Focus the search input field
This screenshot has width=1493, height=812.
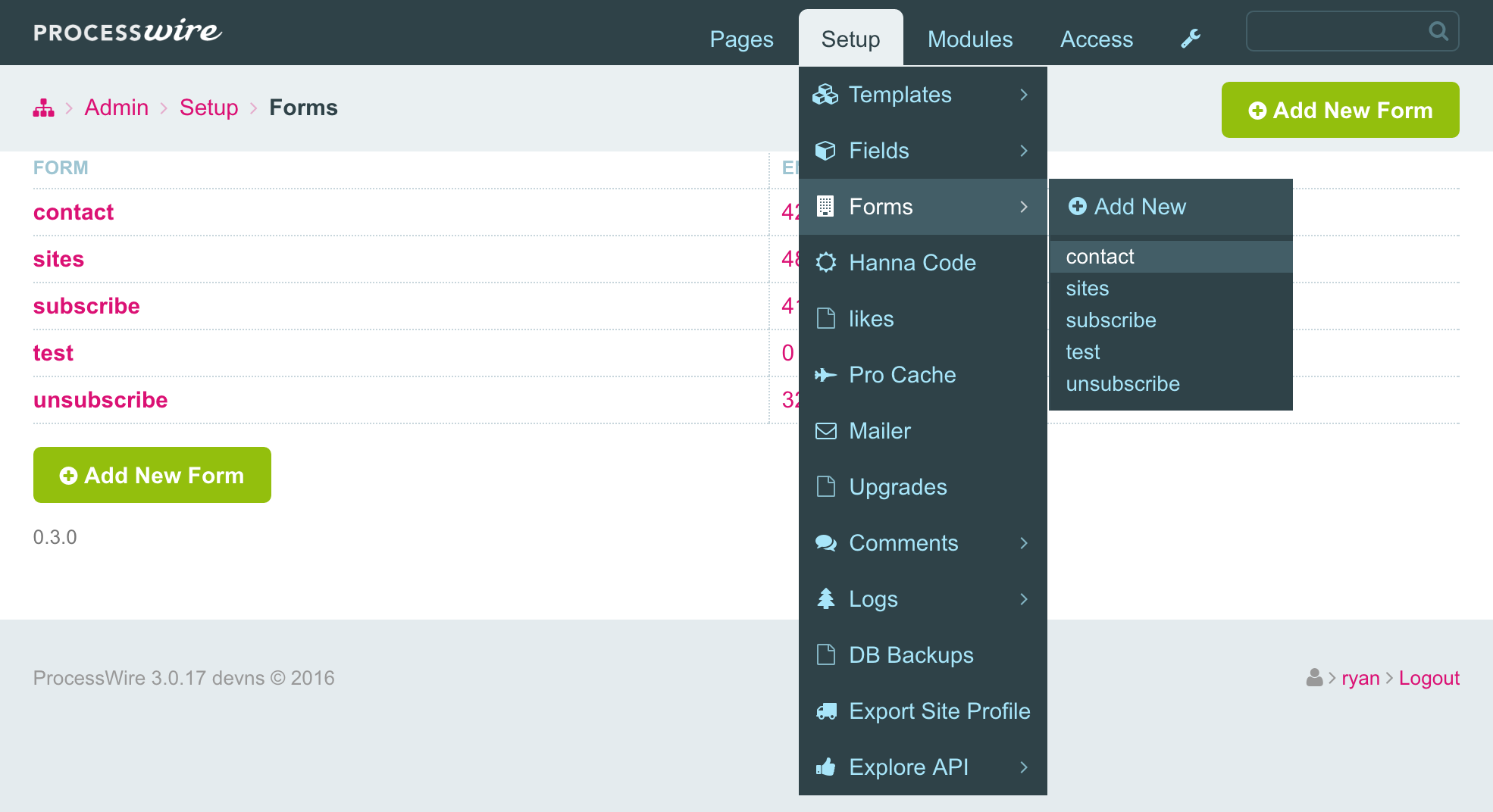coord(1353,31)
